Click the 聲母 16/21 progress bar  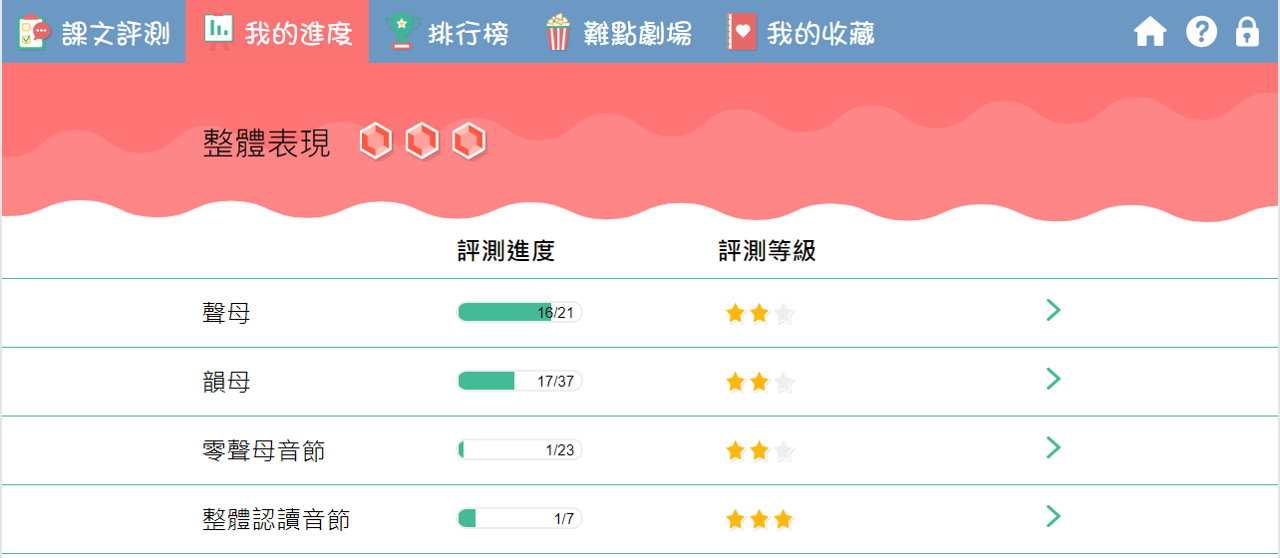519,312
